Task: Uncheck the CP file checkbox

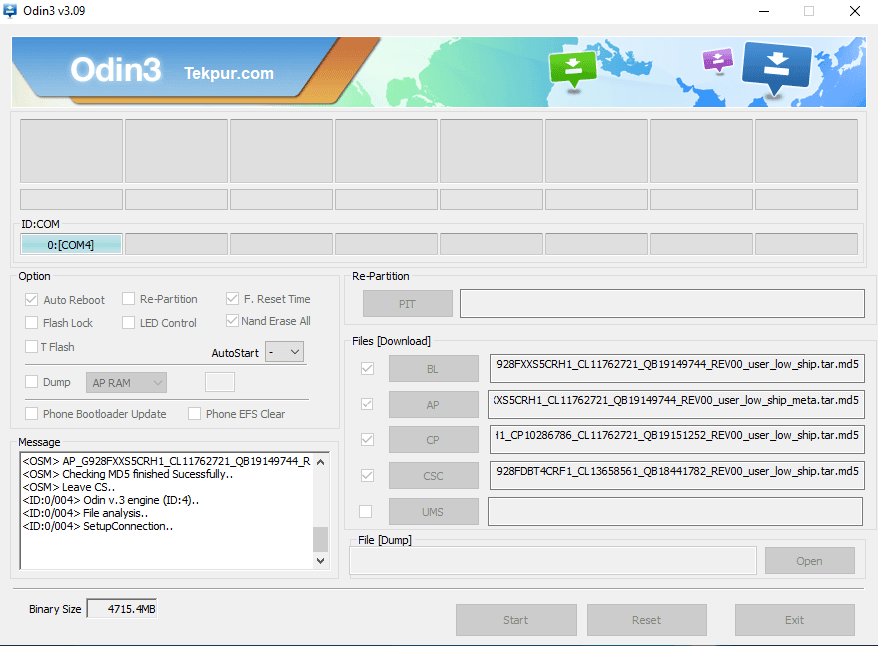Action: point(367,439)
